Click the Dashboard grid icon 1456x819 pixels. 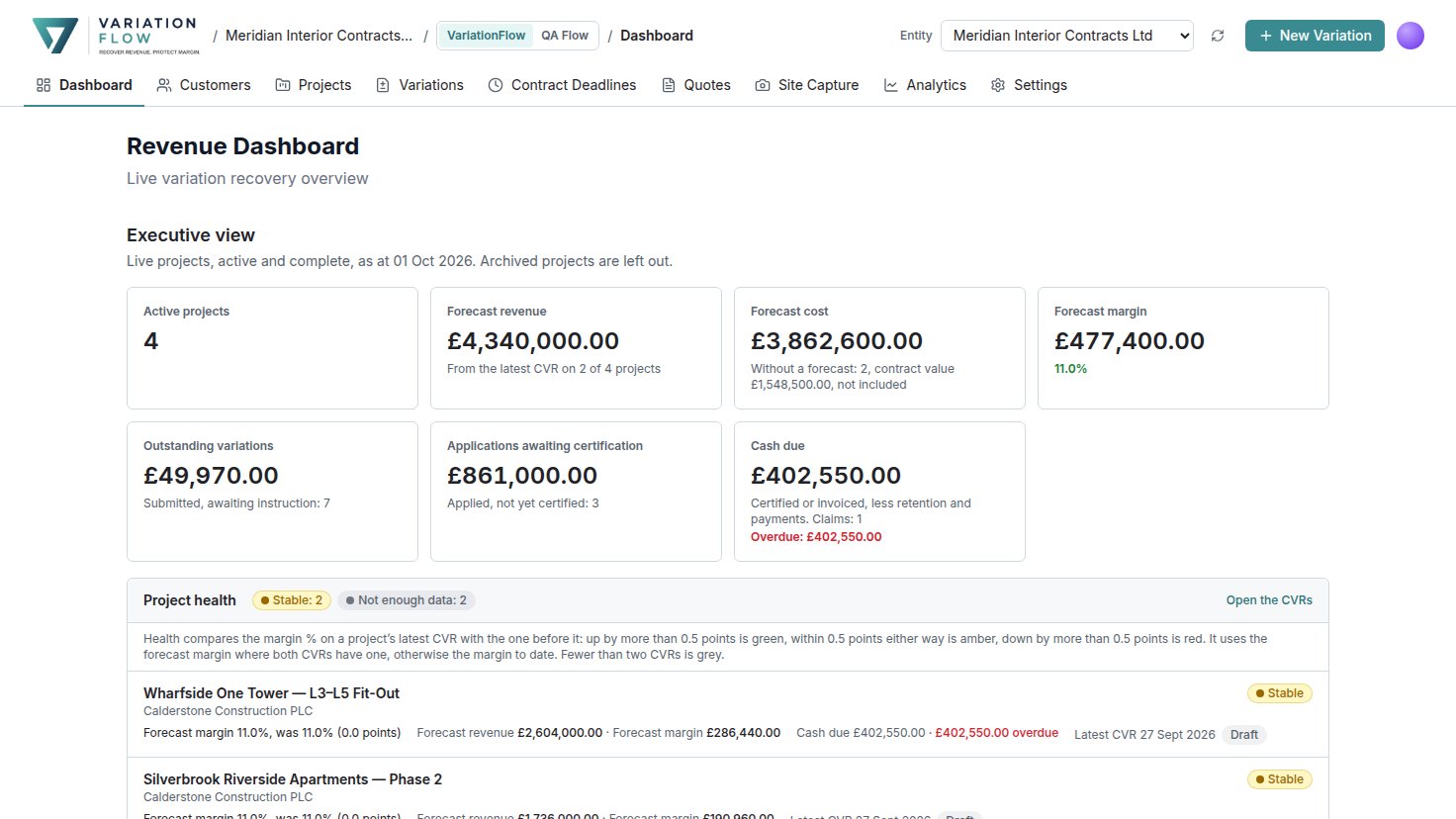[x=44, y=85]
